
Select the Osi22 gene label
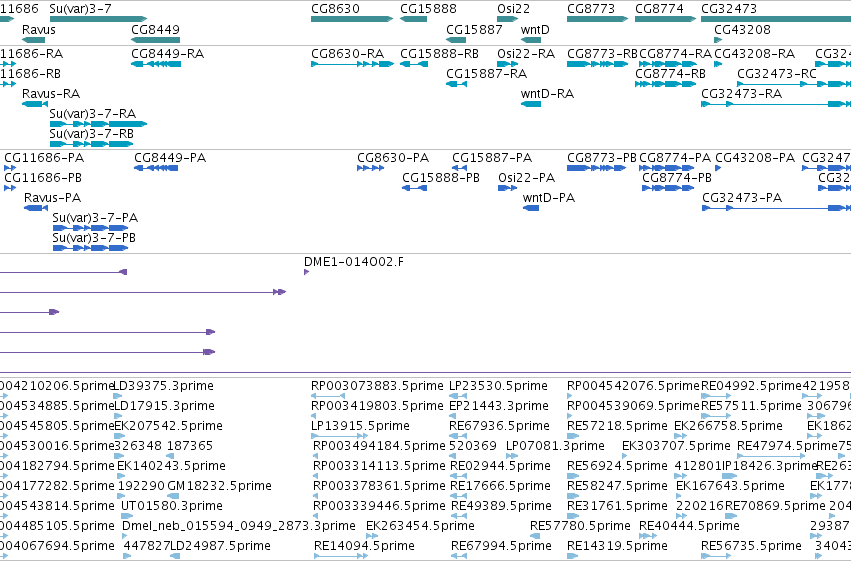point(513,9)
